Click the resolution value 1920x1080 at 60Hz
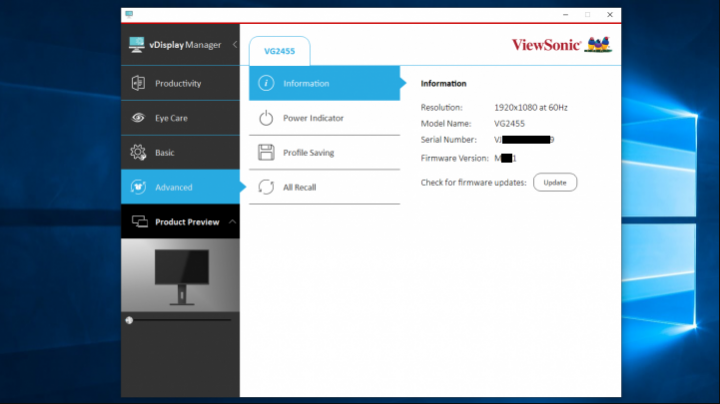 click(531, 107)
